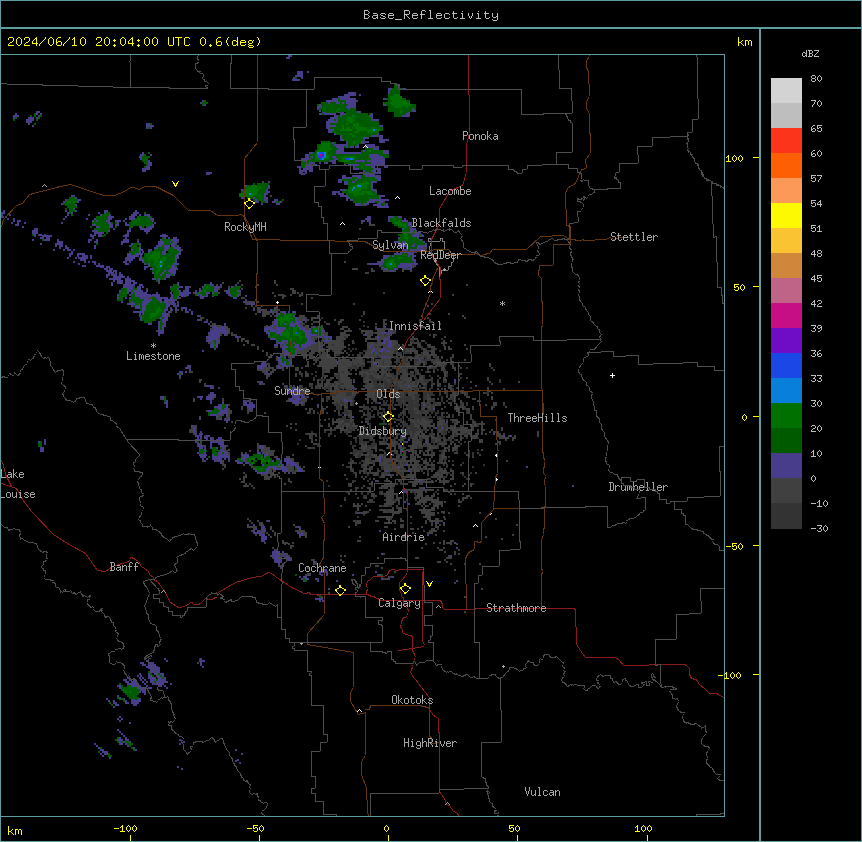Click the 100 tick on the right axis

734,158
